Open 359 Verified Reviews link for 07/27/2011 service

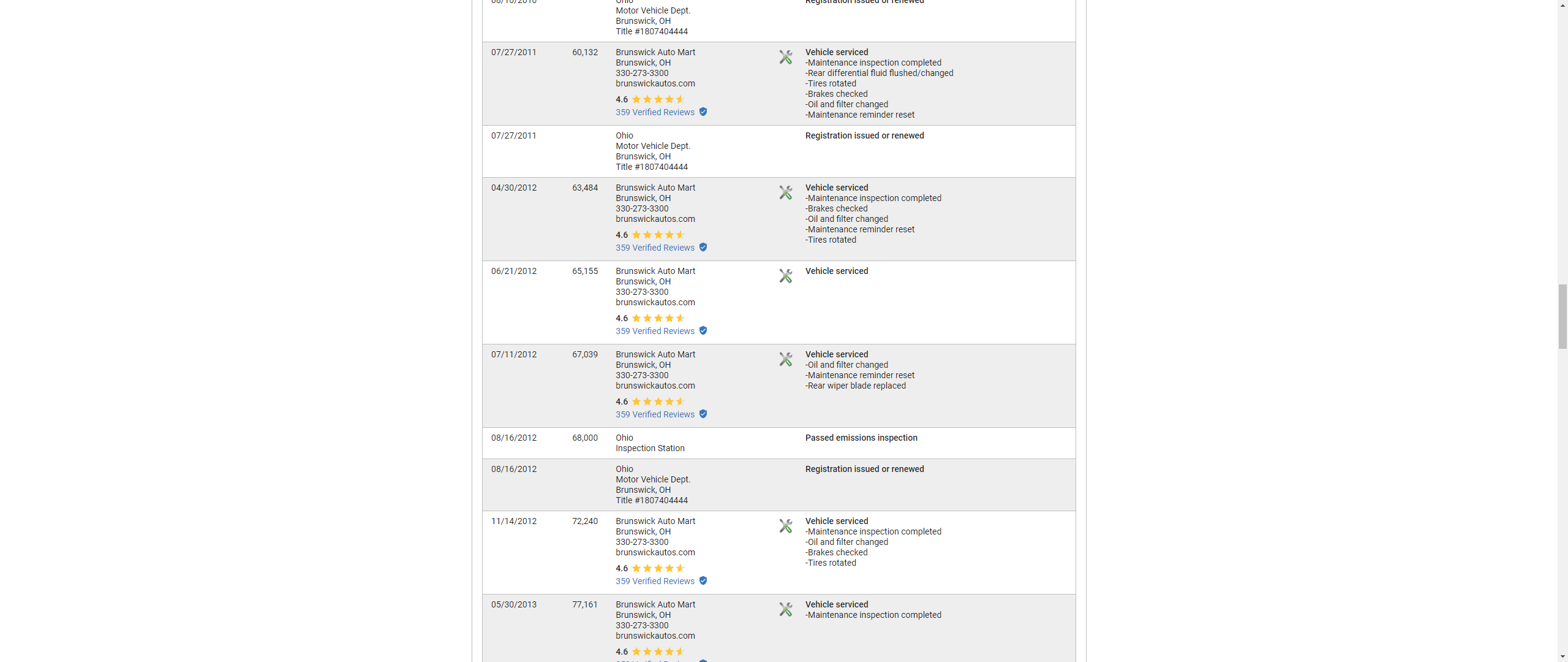click(x=655, y=112)
